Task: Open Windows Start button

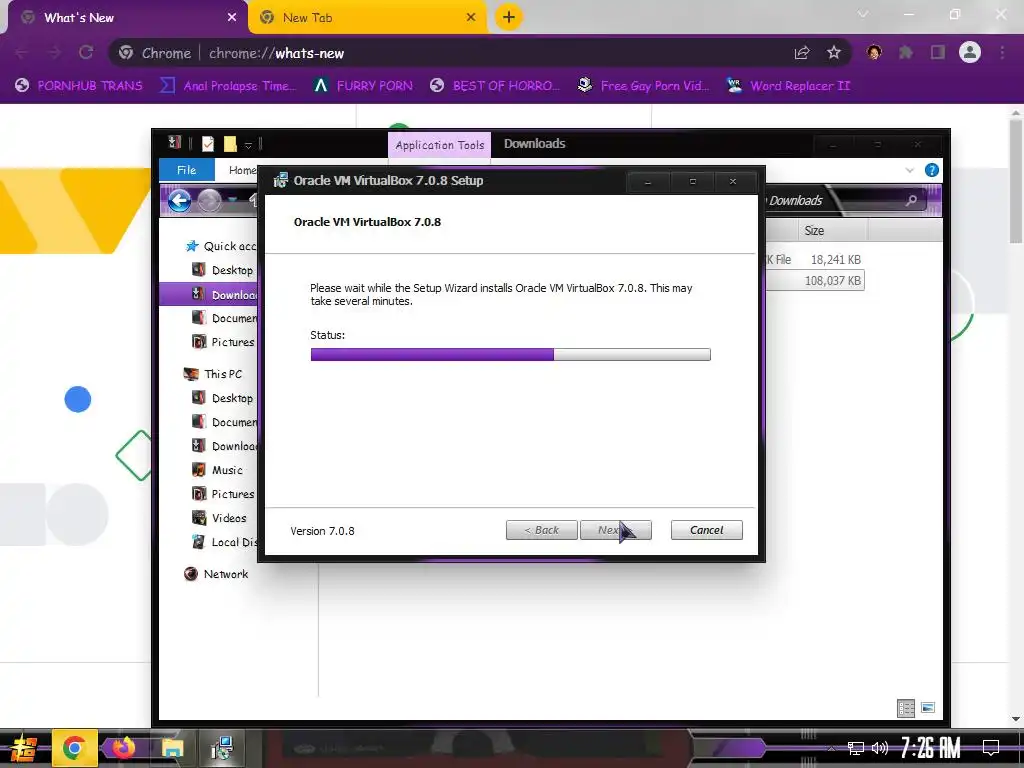Action: (x=24, y=748)
